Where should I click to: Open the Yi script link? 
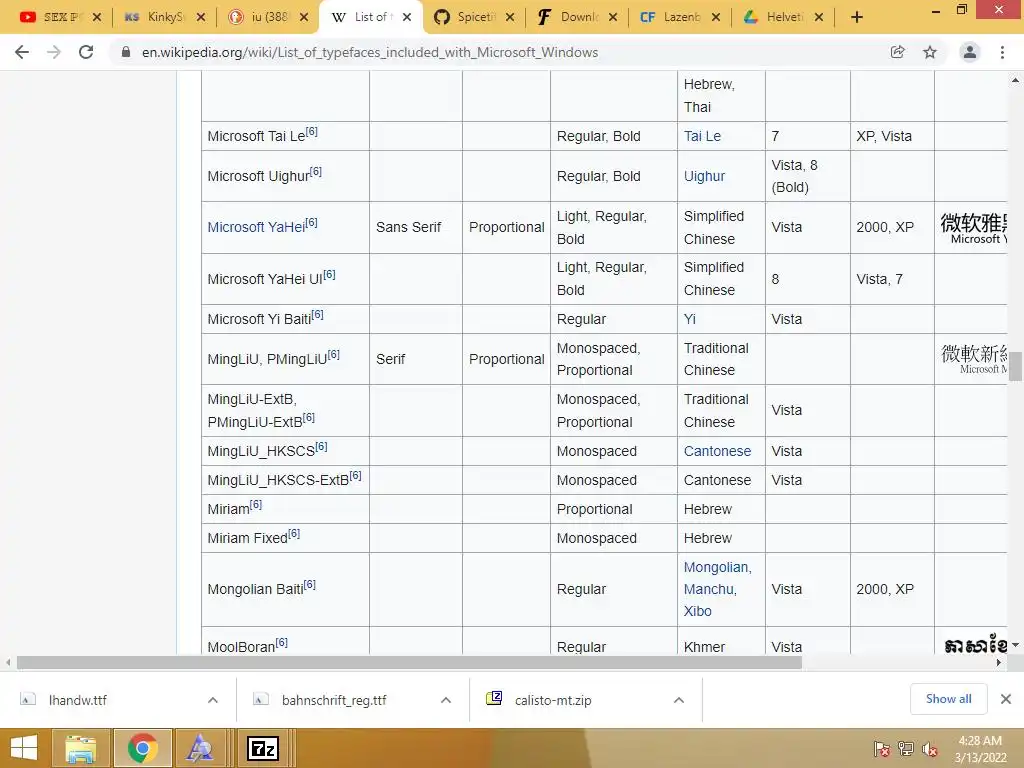(690, 319)
